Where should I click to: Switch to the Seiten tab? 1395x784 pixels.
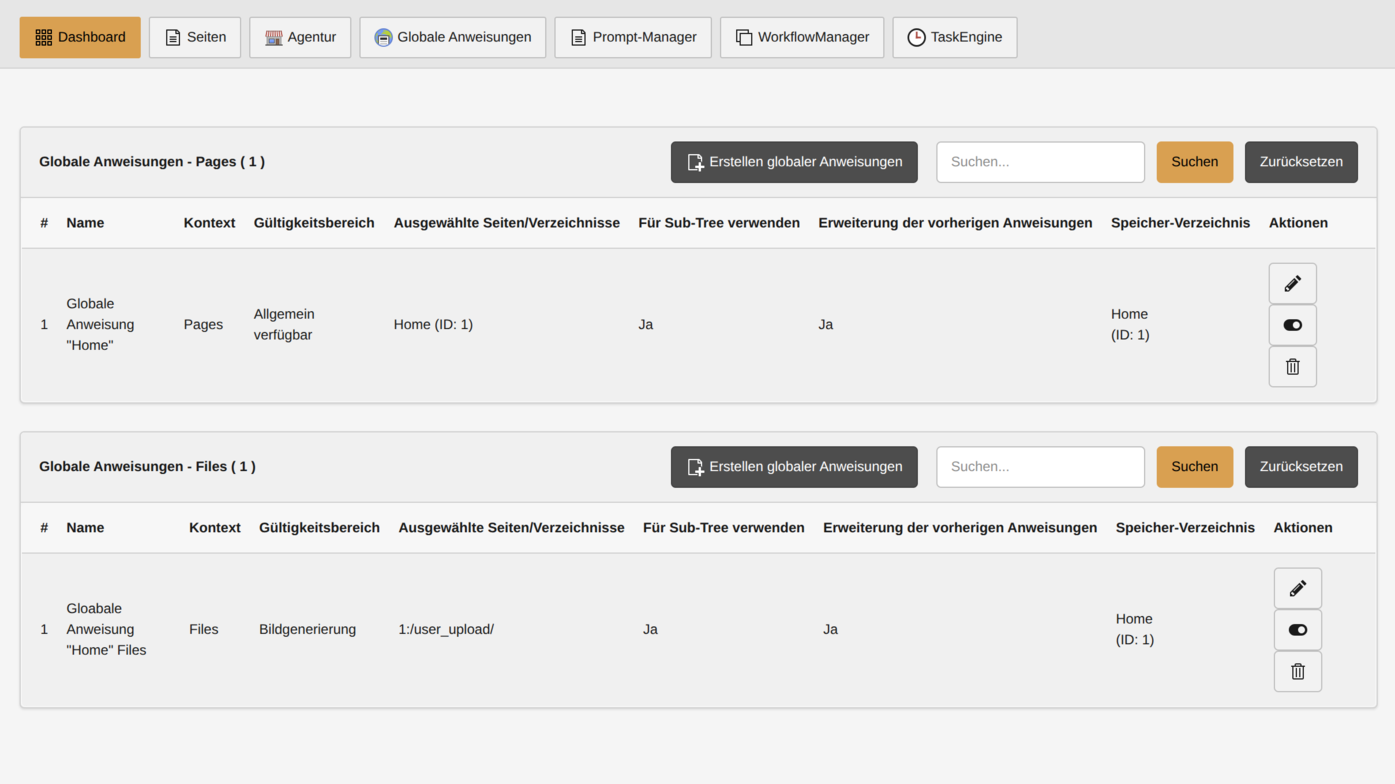pos(195,37)
